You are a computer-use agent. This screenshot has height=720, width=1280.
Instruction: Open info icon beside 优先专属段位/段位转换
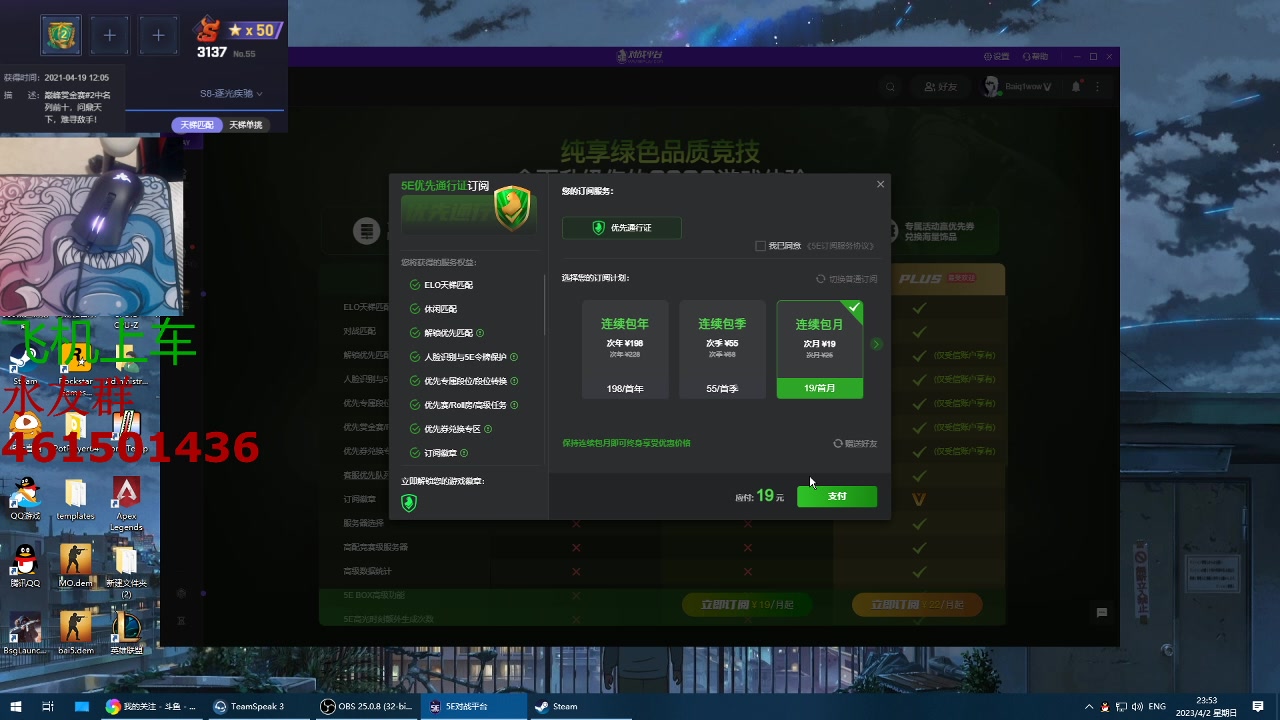coord(514,381)
